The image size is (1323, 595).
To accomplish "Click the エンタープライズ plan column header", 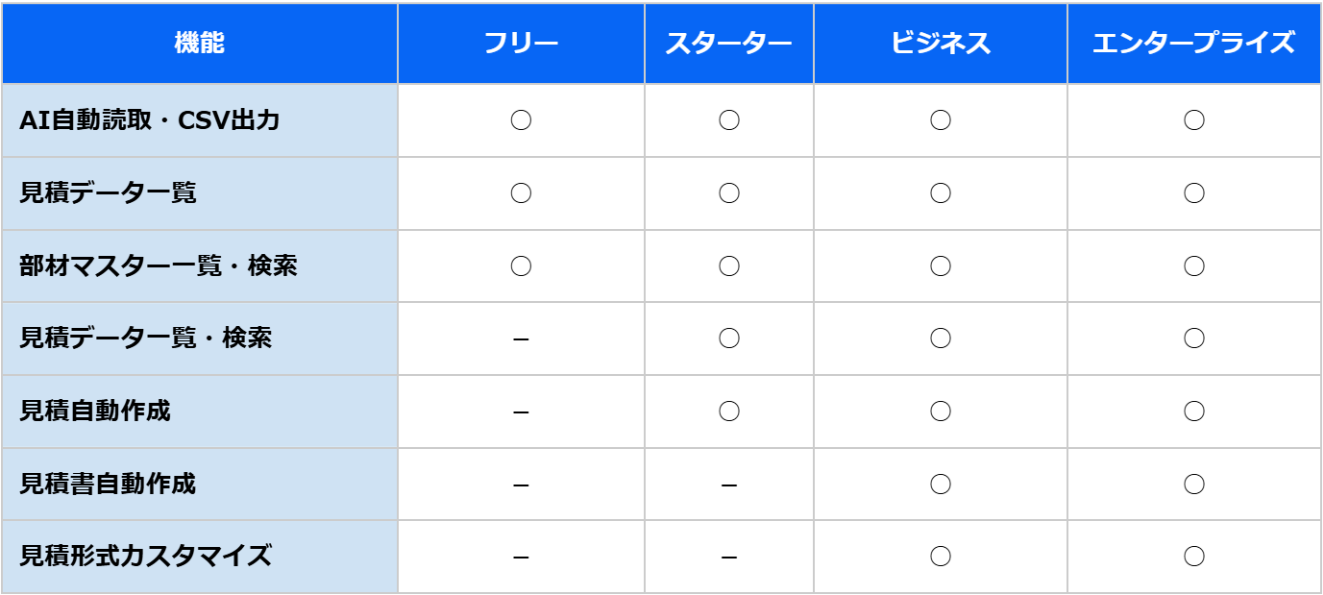I will pos(1193,43).
